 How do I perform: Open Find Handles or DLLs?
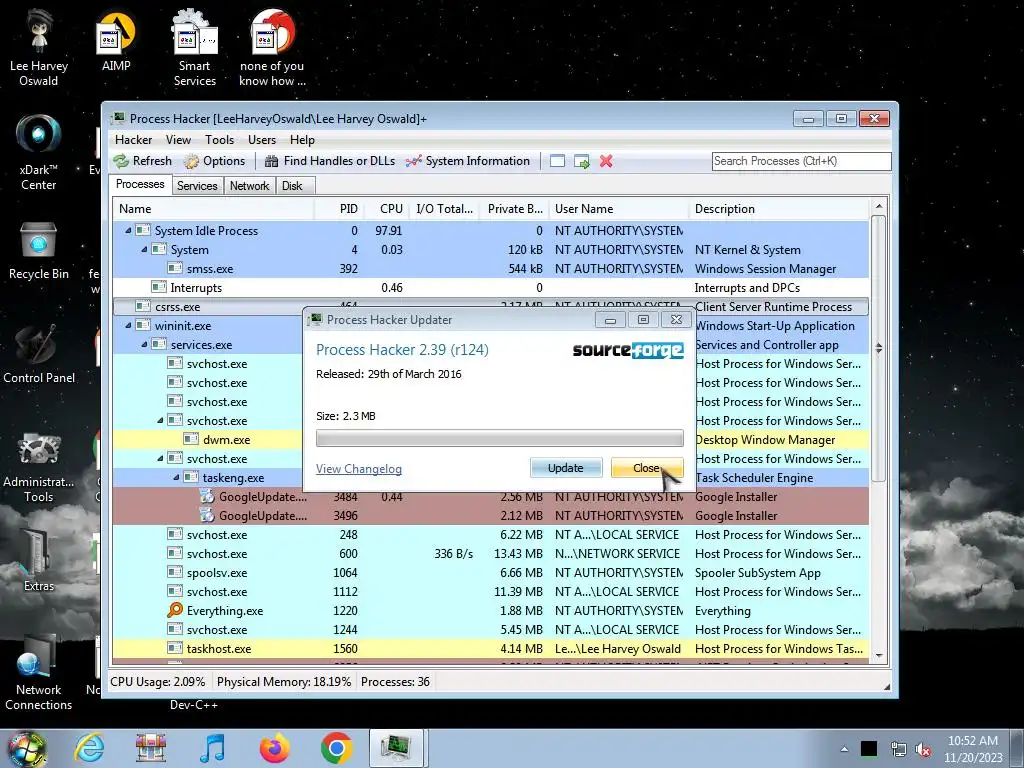330,161
